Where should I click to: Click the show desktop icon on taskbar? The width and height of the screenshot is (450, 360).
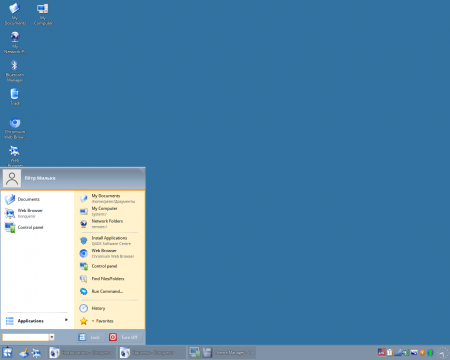tap(24, 353)
